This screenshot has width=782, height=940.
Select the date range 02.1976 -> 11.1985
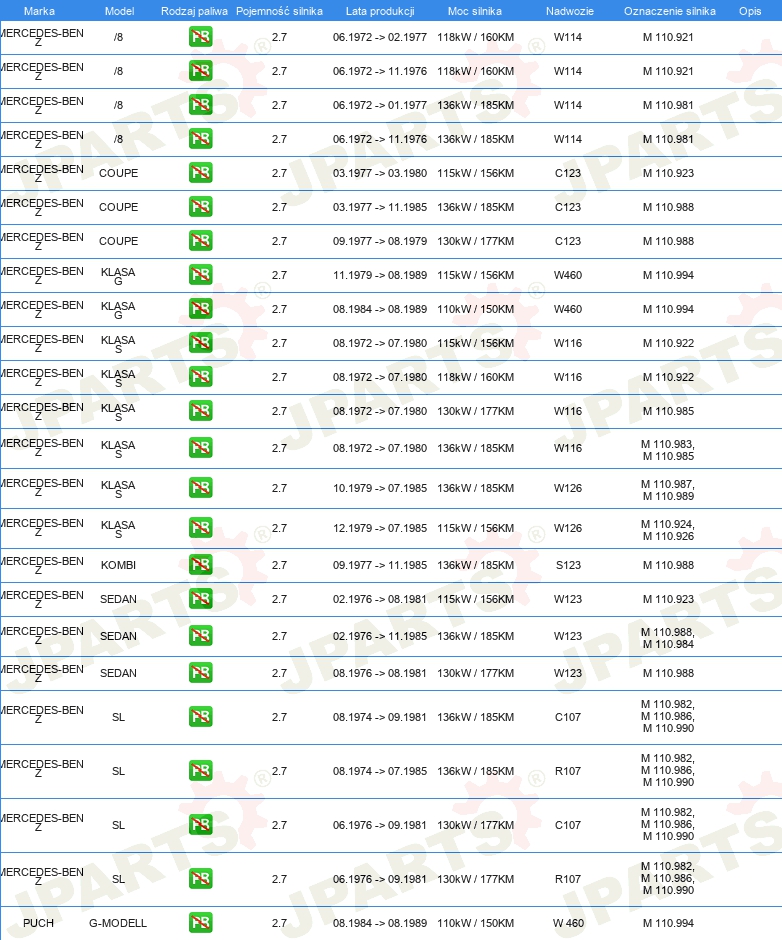pyautogui.click(x=380, y=636)
